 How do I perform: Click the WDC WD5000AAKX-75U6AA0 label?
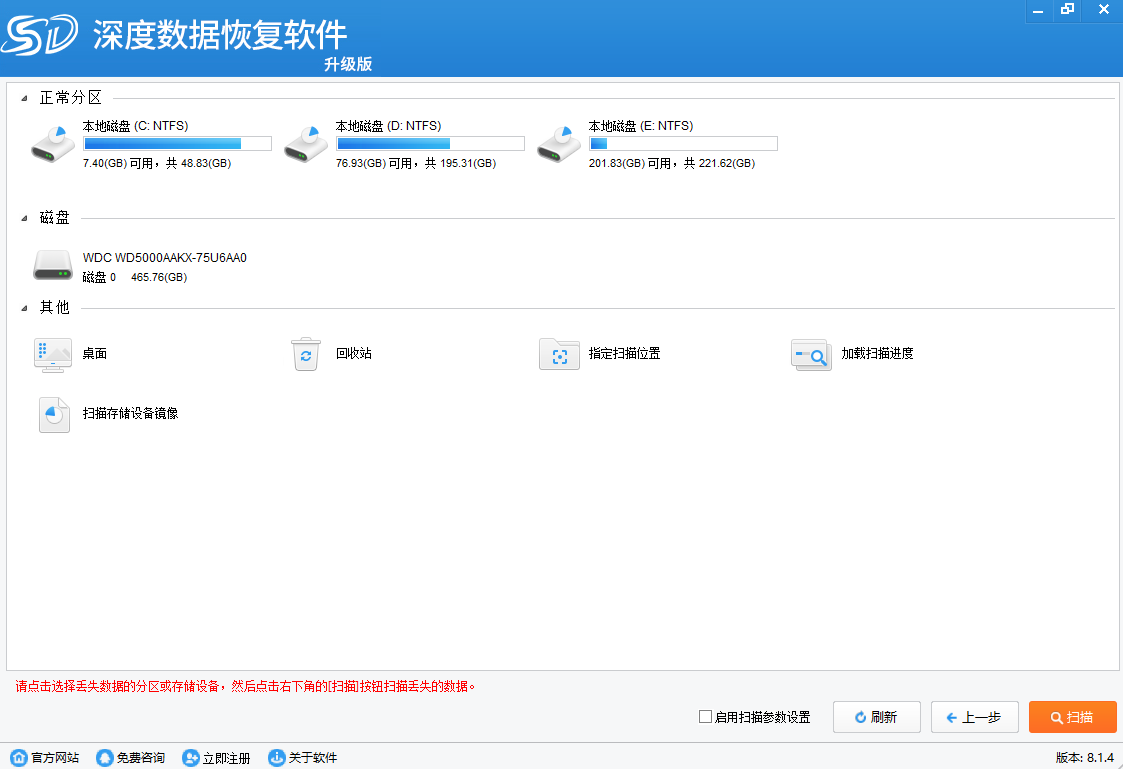(165, 258)
